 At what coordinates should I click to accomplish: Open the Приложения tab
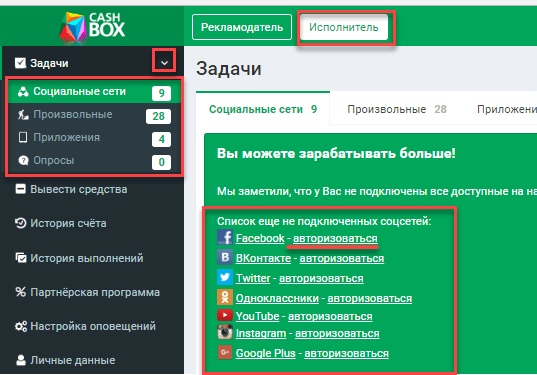[506, 109]
